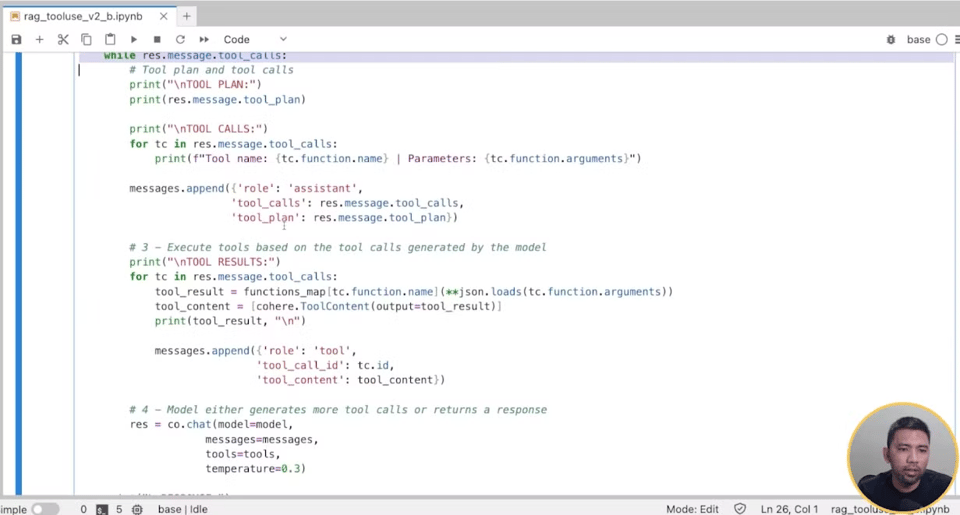Click the terminal sessions icon in status bar
This screenshot has width=960, height=515.
point(102,509)
